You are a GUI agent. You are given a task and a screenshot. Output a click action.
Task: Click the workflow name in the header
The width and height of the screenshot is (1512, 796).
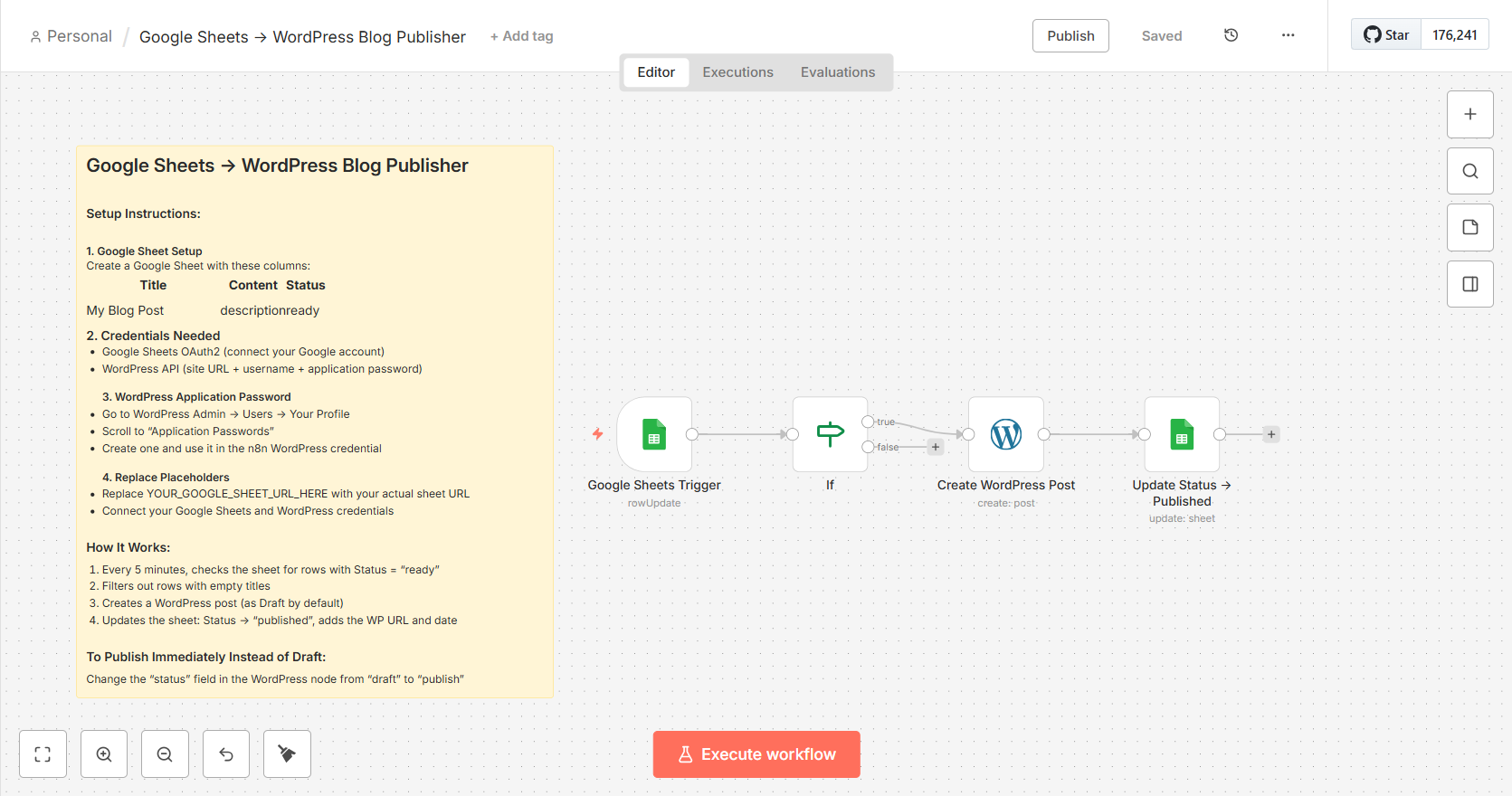[x=302, y=37]
